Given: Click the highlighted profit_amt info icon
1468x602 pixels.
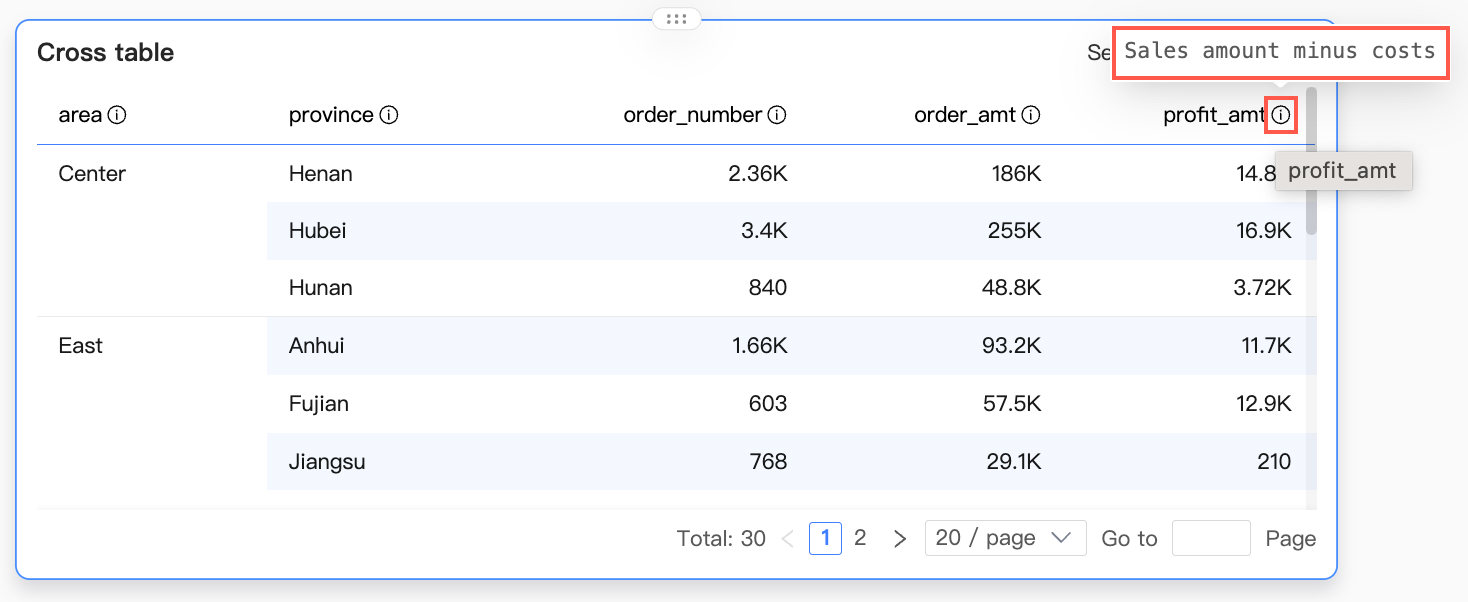Looking at the screenshot, I should click(x=1281, y=115).
